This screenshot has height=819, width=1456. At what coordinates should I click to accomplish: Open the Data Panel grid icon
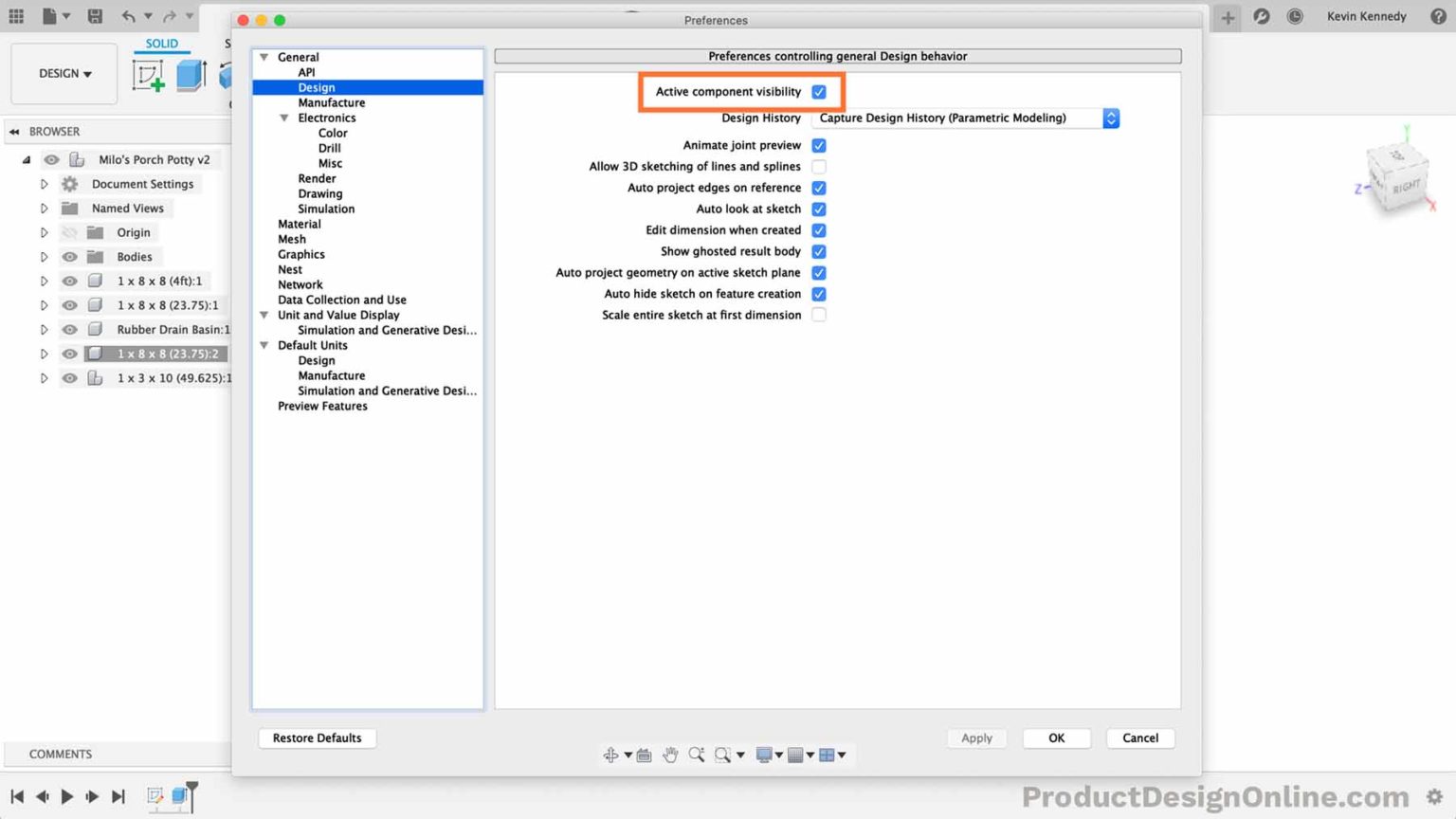pyautogui.click(x=15, y=16)
